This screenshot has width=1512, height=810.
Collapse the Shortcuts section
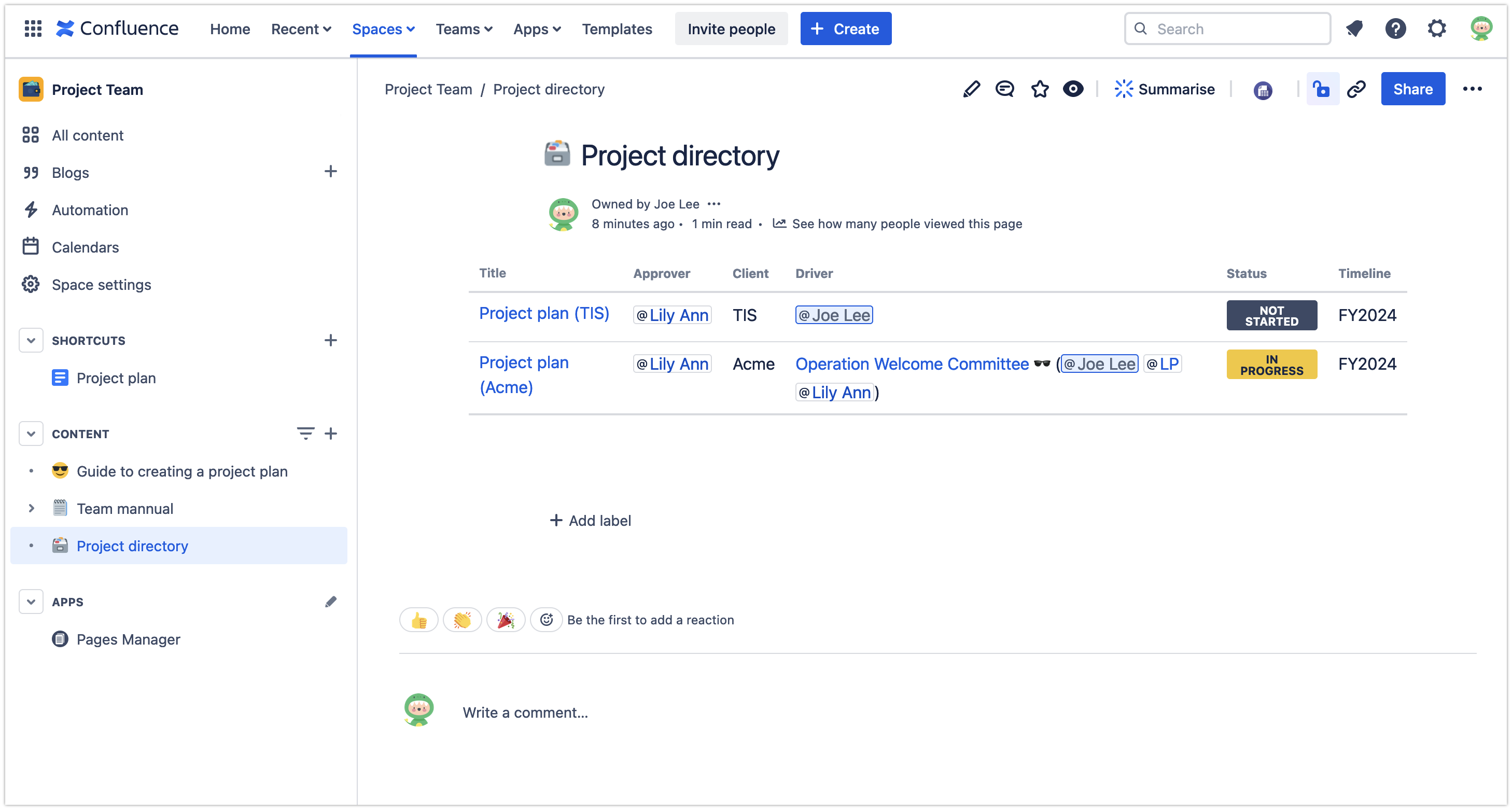(x=31, y=340)
